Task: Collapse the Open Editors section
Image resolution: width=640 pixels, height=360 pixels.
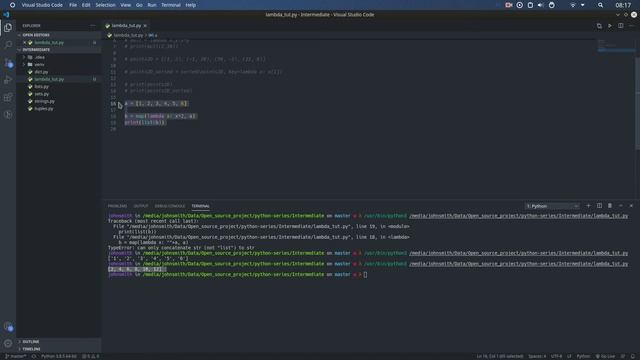Action: click(x=58, y=35)
